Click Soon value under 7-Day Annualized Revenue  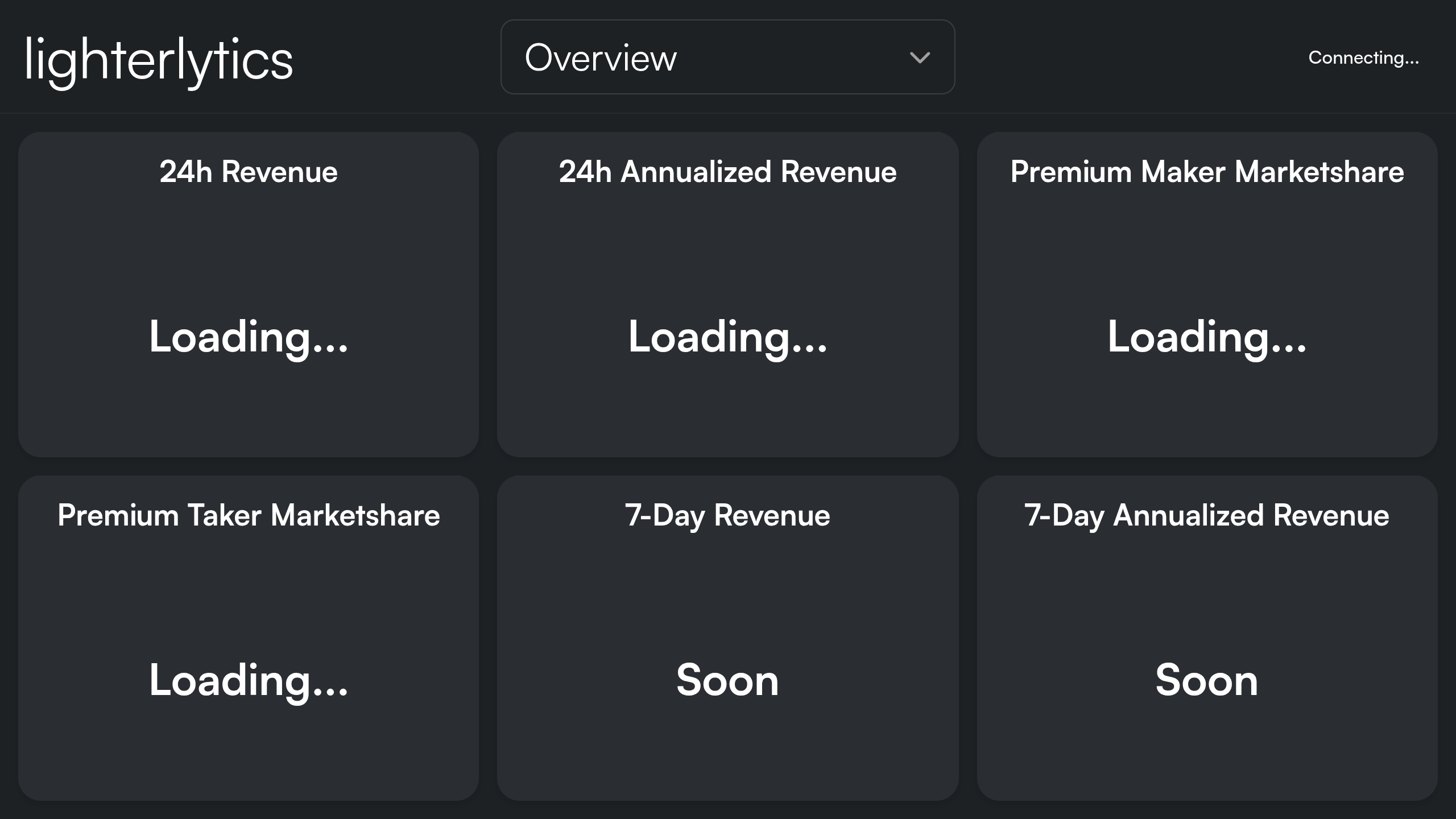tap(1207, 680)
